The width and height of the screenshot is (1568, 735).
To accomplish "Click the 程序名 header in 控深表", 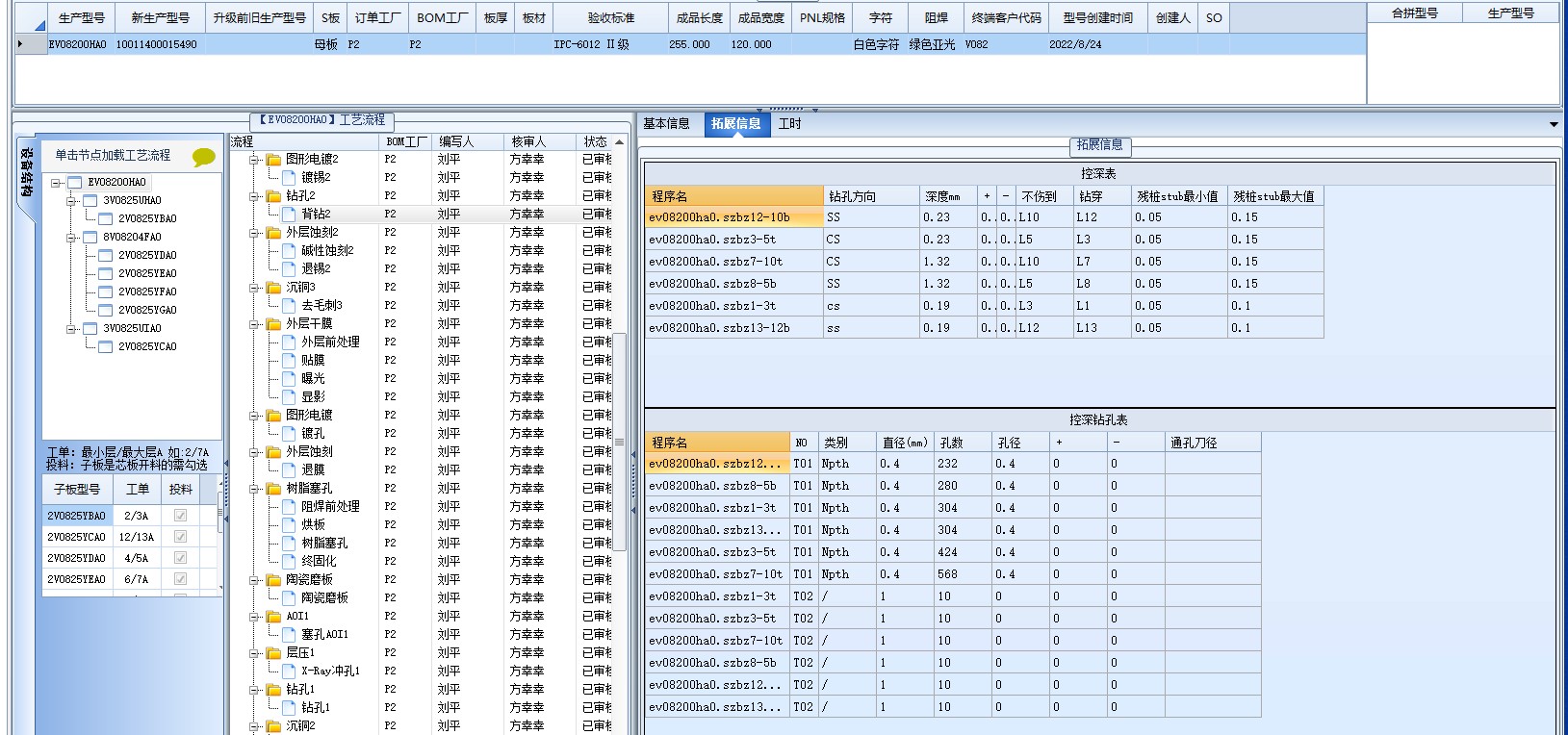I will [734, 196].
